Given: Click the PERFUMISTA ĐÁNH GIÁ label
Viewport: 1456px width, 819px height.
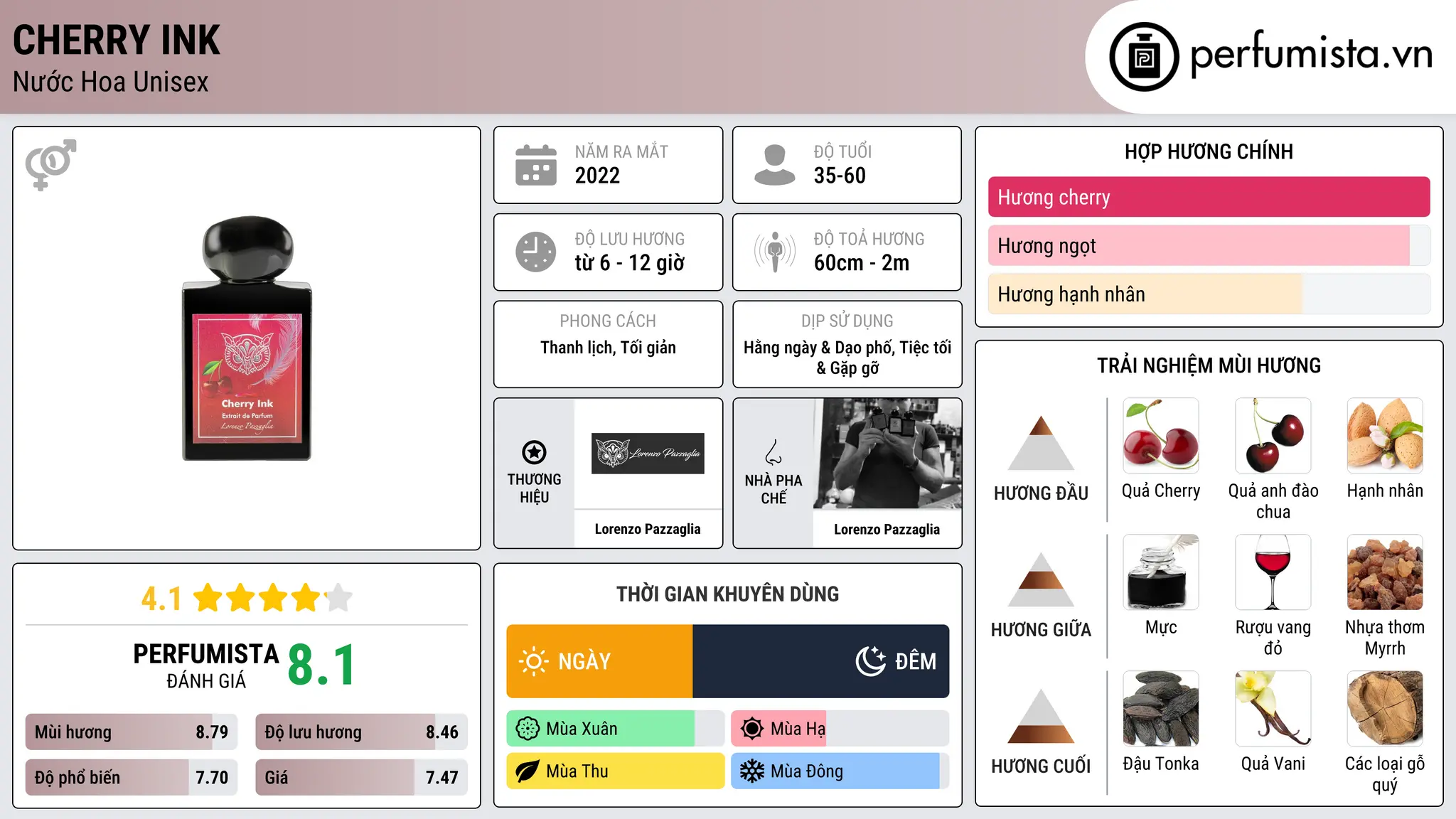Looking at the screenshot, I should click(x=206, y=666).
